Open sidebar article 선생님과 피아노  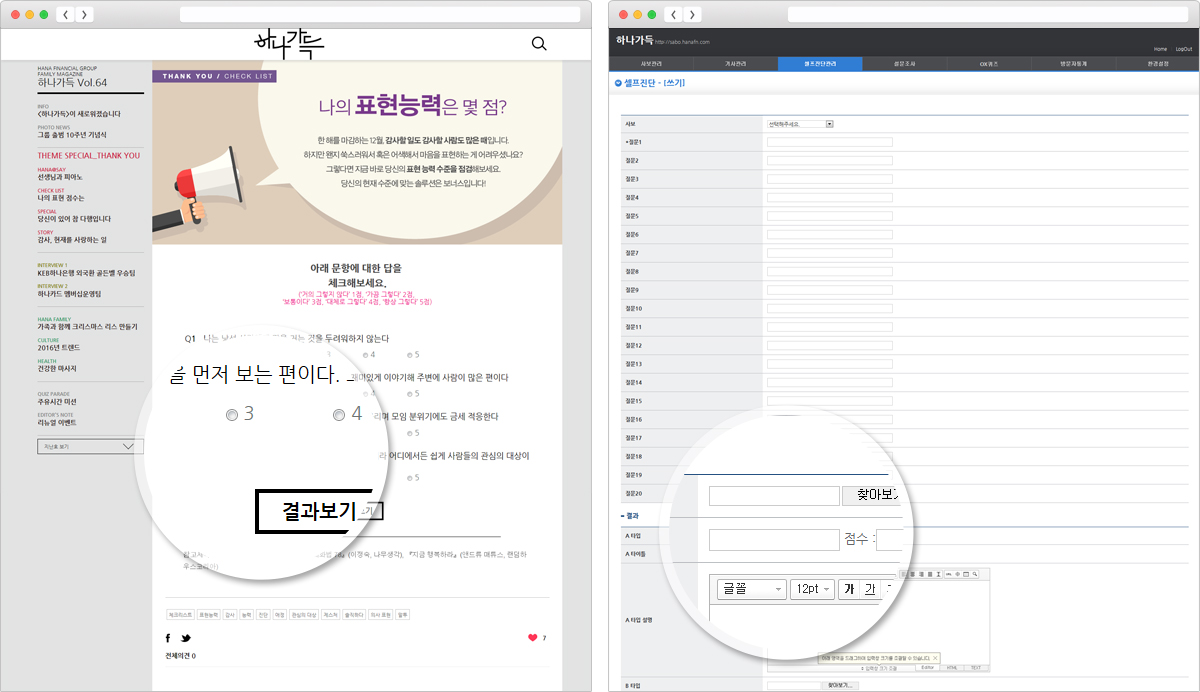(60, 176)
